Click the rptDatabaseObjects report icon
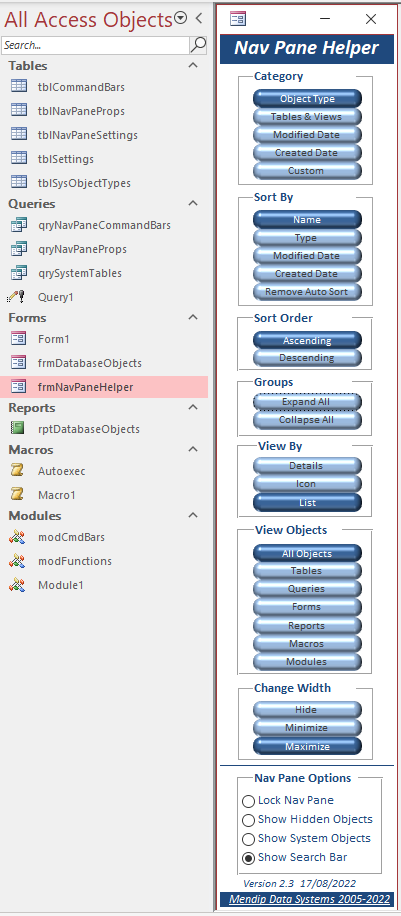Image resolution: width=401 pixels, height=916 pixels. click(18, 429)
